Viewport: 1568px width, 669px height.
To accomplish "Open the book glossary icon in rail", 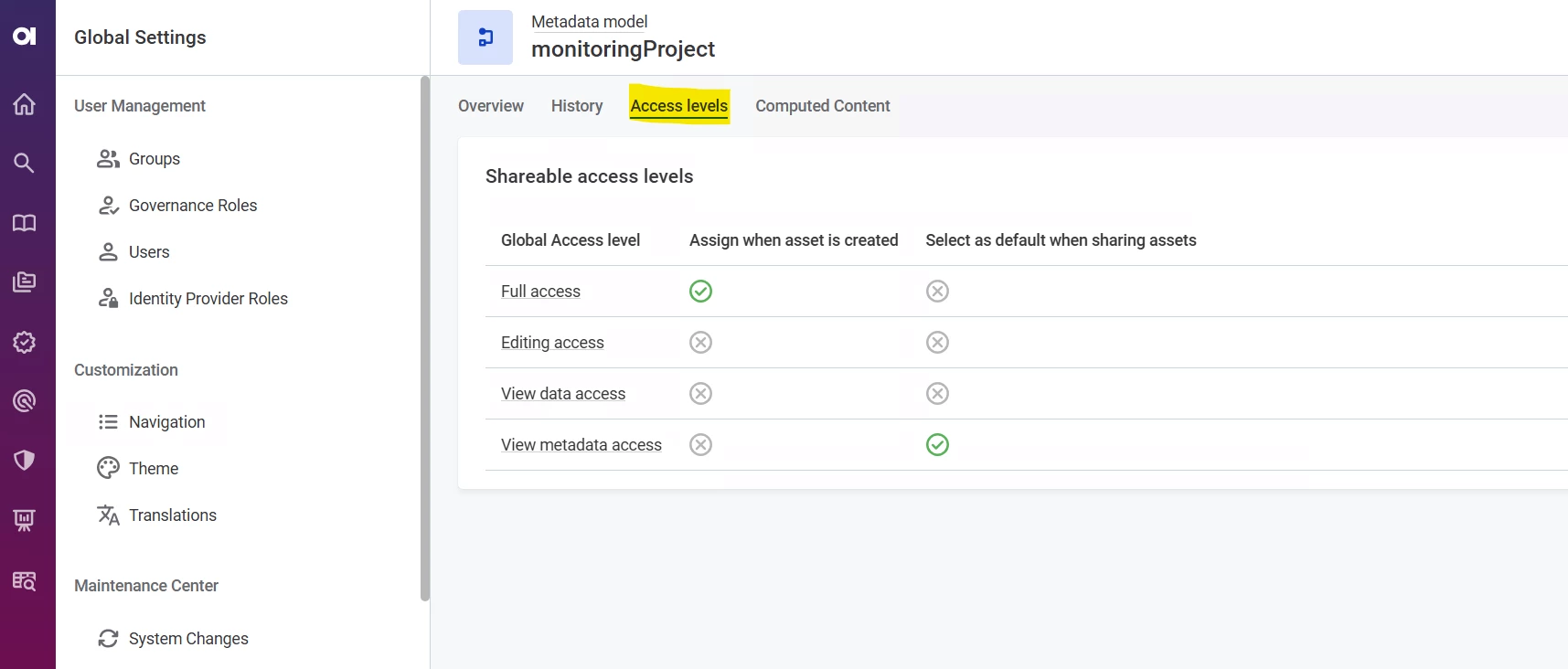I will point(25,223).
